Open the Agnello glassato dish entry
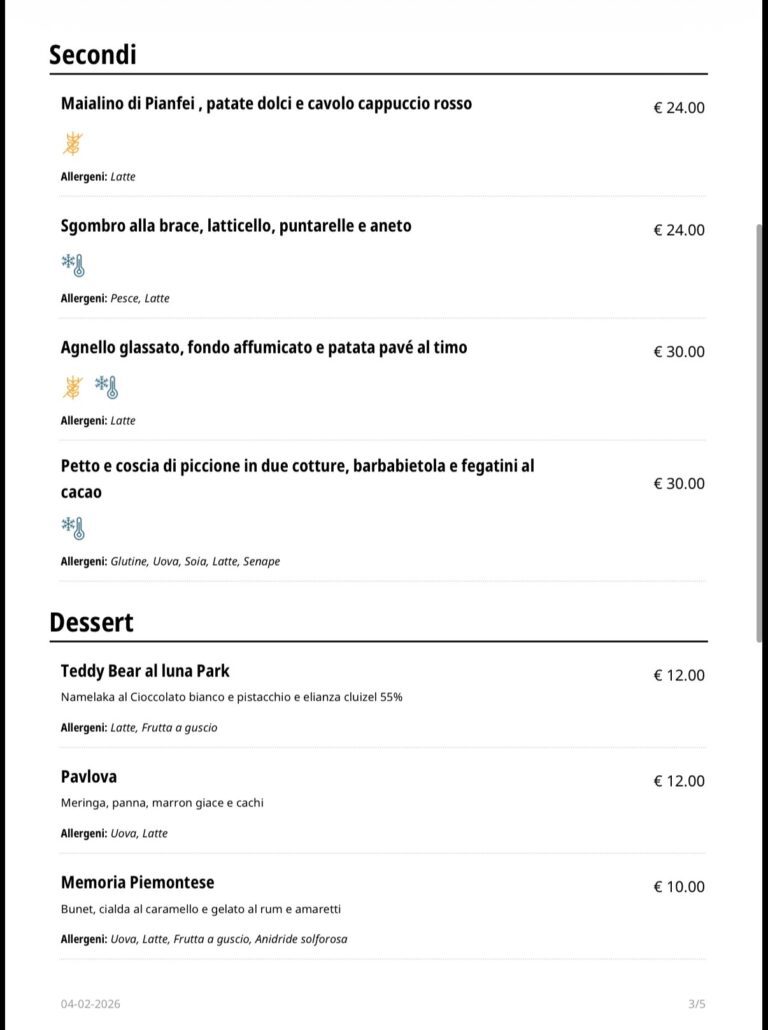The image size is (768, 1030). (264, 348)
